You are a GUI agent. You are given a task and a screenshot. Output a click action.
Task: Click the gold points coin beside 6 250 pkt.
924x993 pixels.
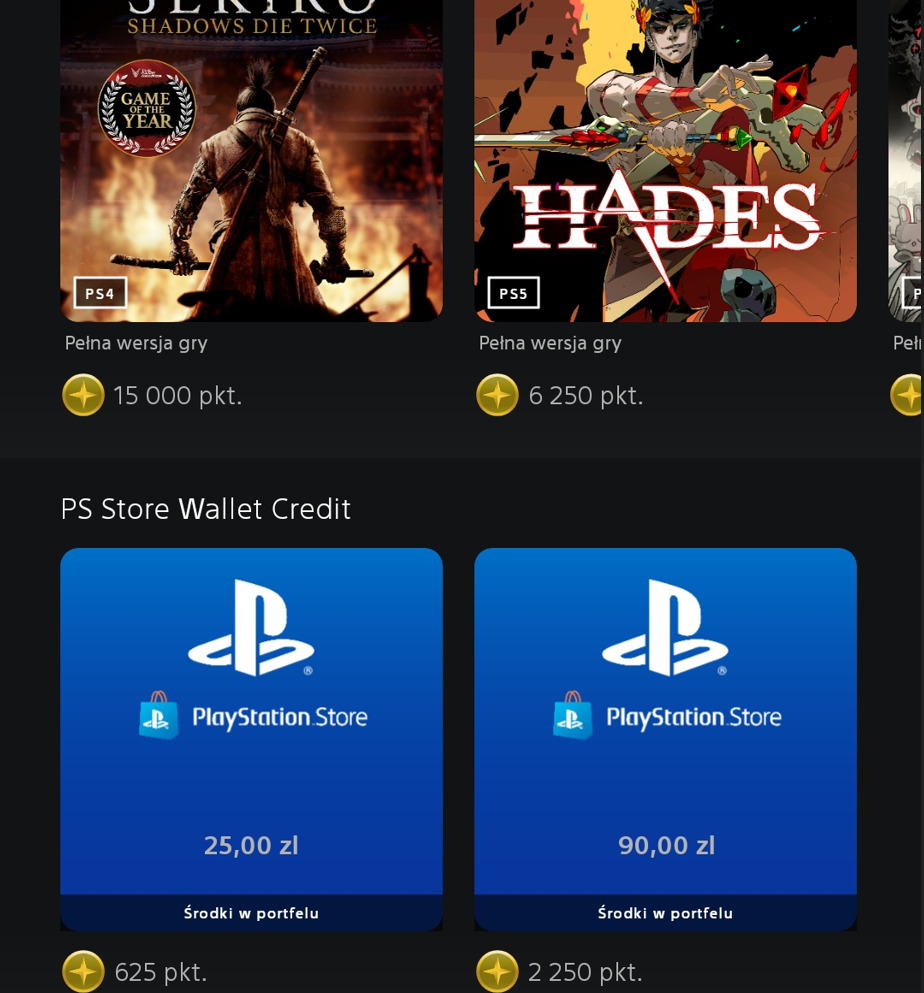coord(497,395)
